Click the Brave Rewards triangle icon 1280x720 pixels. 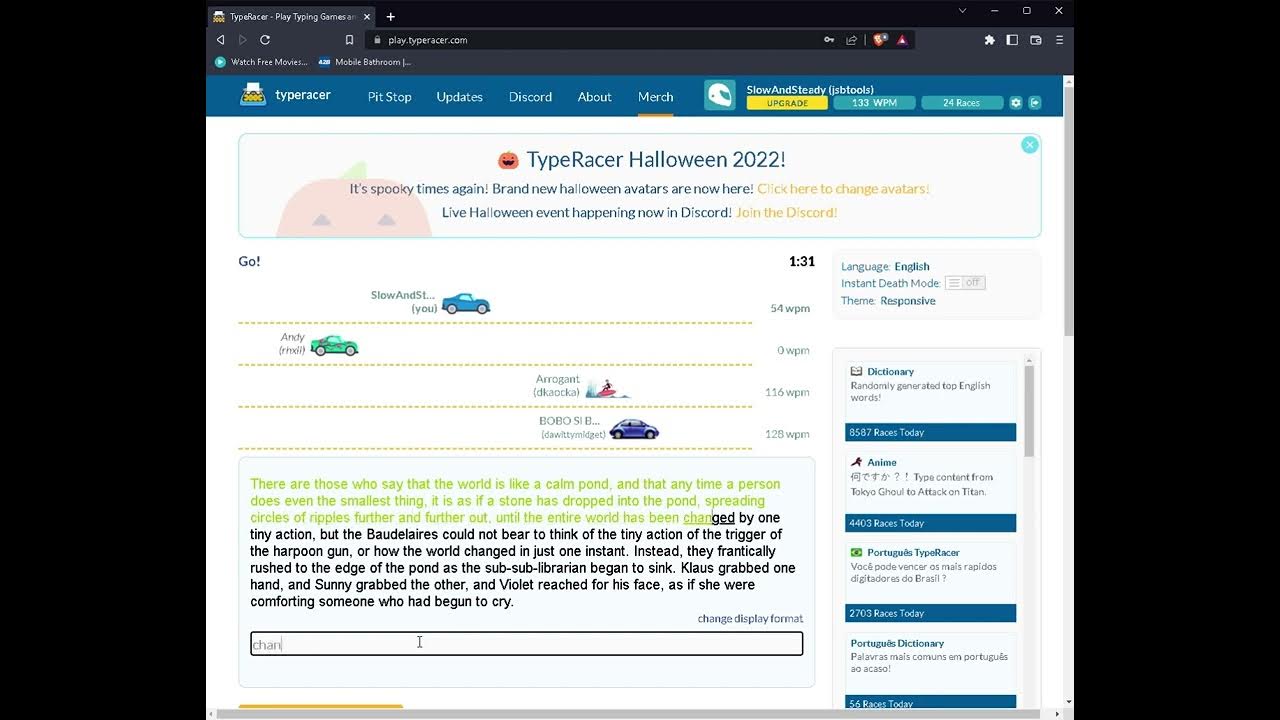(x=902, y=40)
